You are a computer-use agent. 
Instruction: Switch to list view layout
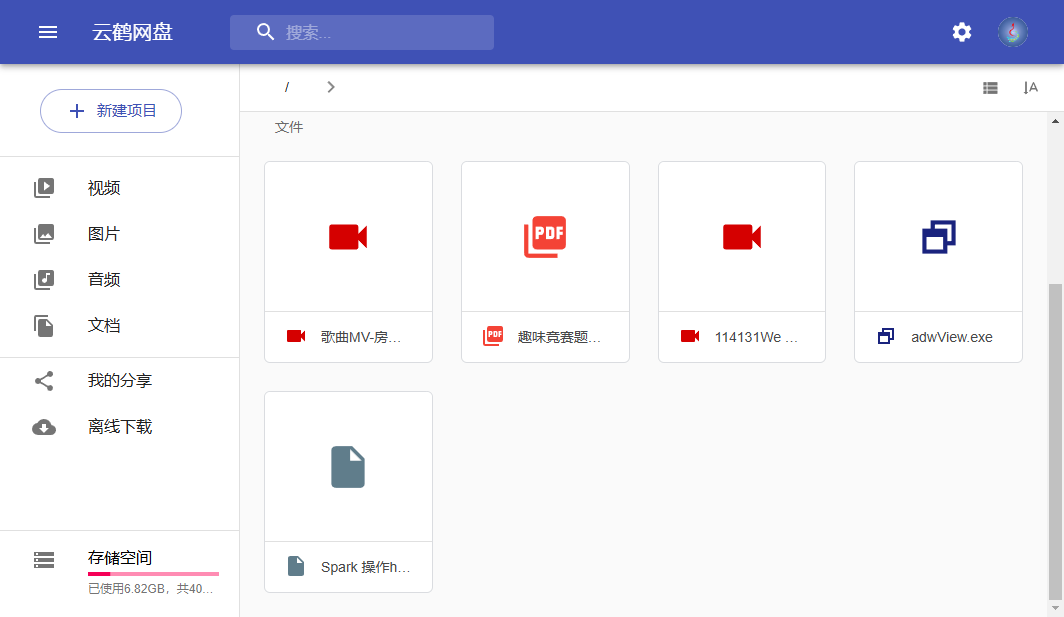[x=990, y=88]
